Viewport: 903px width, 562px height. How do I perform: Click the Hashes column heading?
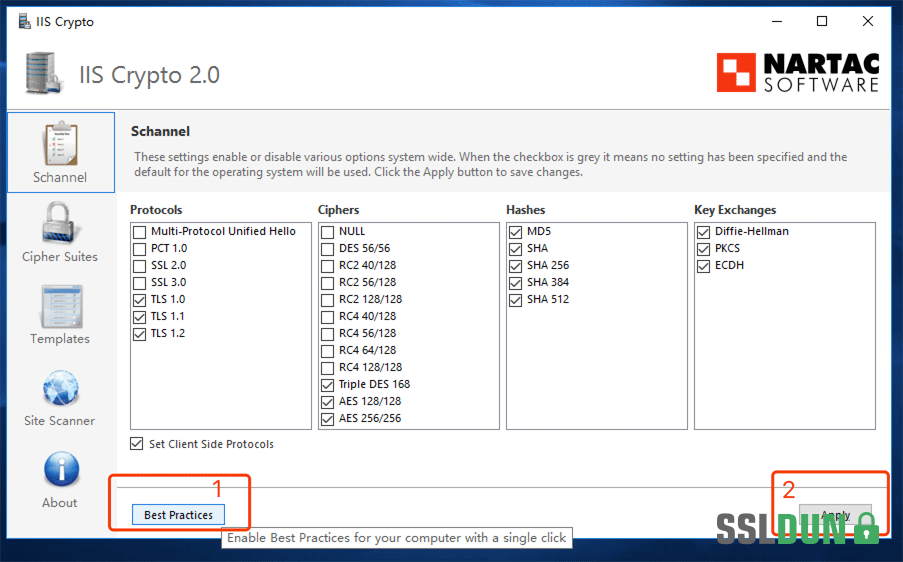[526, 210]
